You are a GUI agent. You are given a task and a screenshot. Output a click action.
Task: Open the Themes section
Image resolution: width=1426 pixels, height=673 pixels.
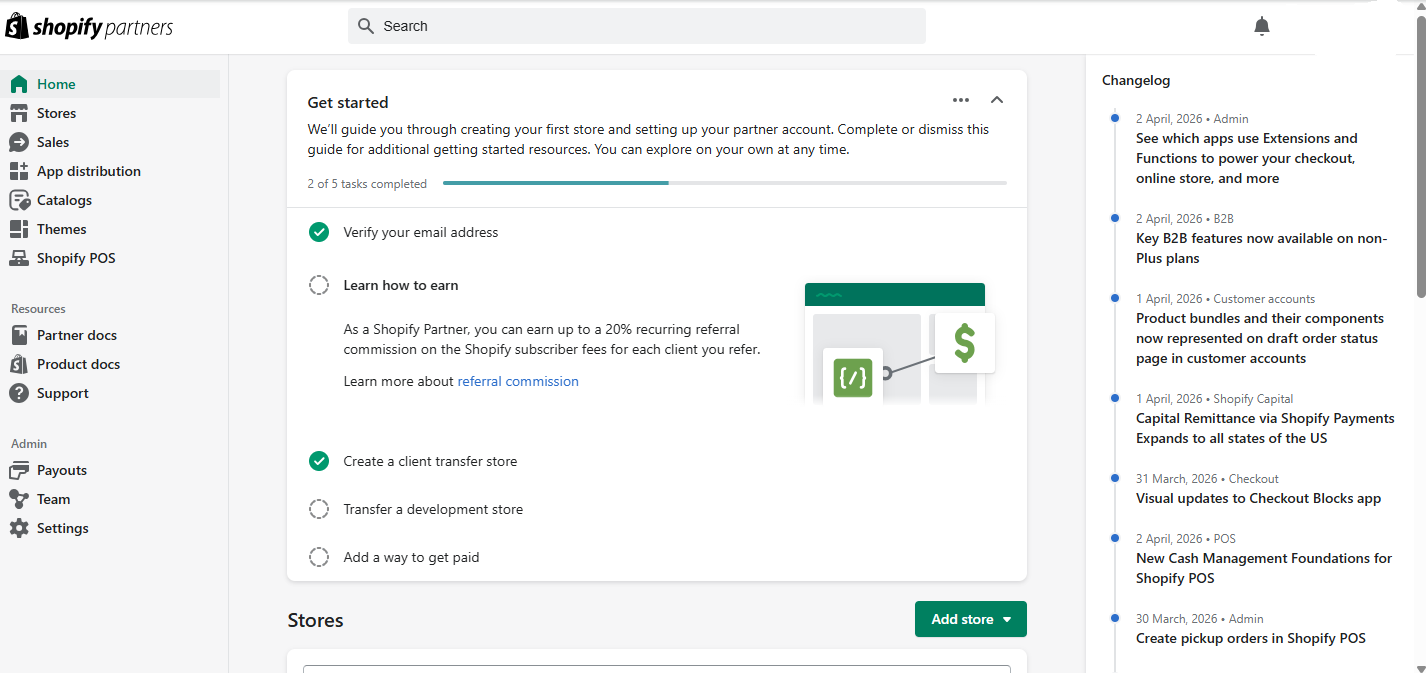60,228
